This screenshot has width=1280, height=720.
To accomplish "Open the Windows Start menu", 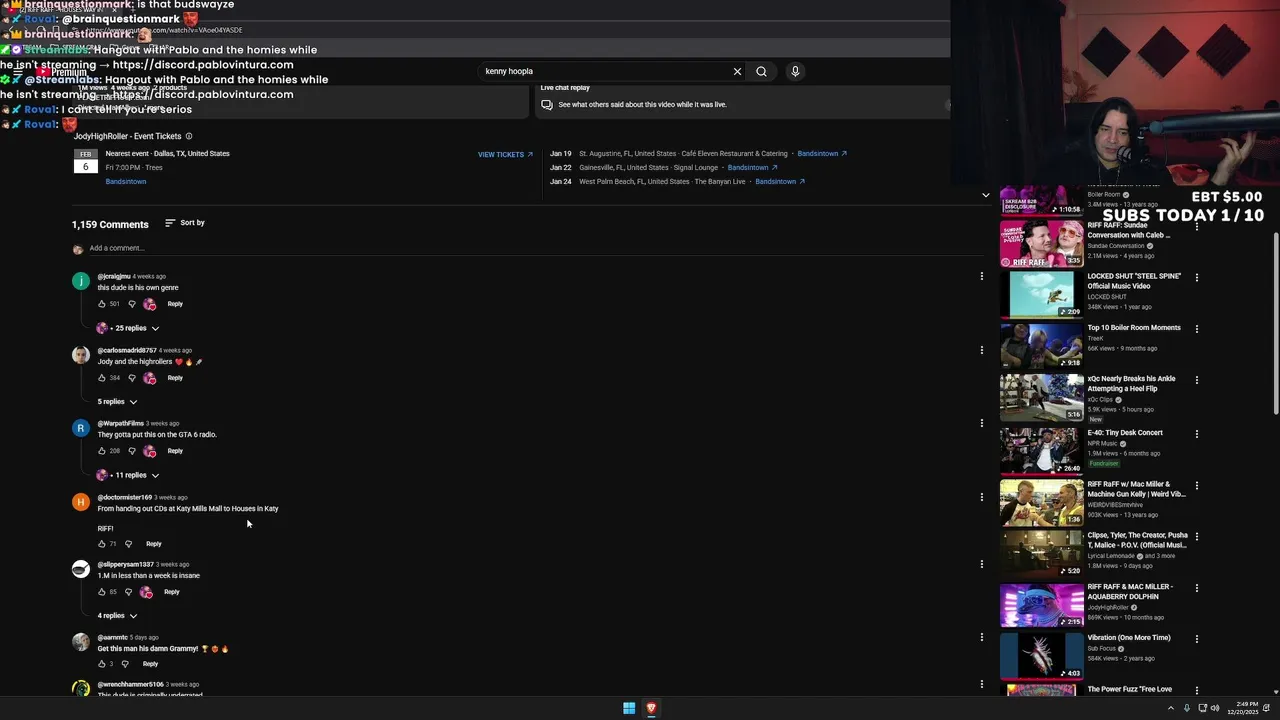I will [x=629, y=708].
